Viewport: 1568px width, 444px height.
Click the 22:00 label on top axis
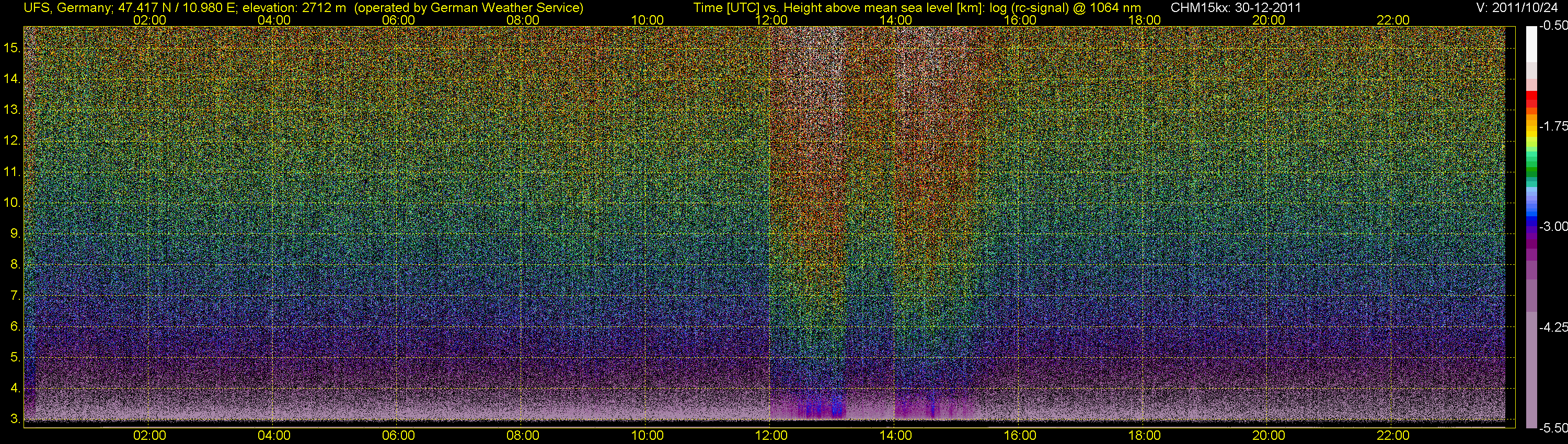1393,20
